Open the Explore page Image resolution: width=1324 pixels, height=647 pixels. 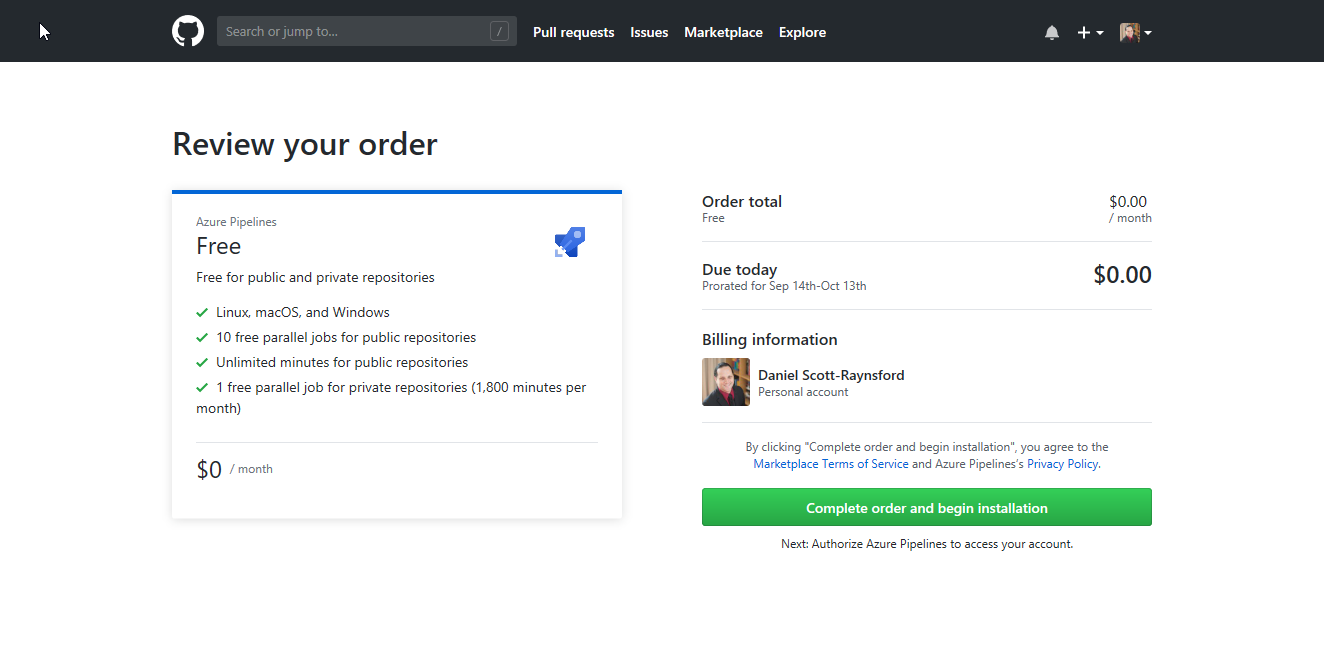(x=802, y=33)
